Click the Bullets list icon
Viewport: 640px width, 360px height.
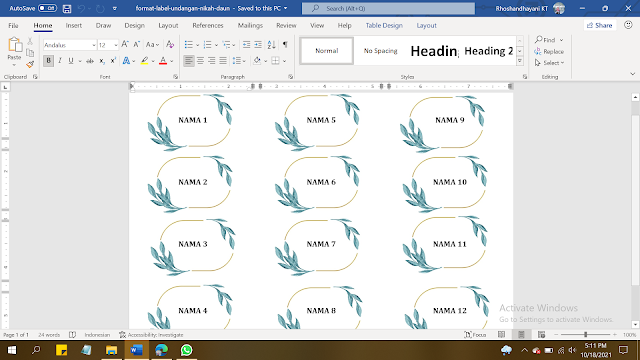189,44
